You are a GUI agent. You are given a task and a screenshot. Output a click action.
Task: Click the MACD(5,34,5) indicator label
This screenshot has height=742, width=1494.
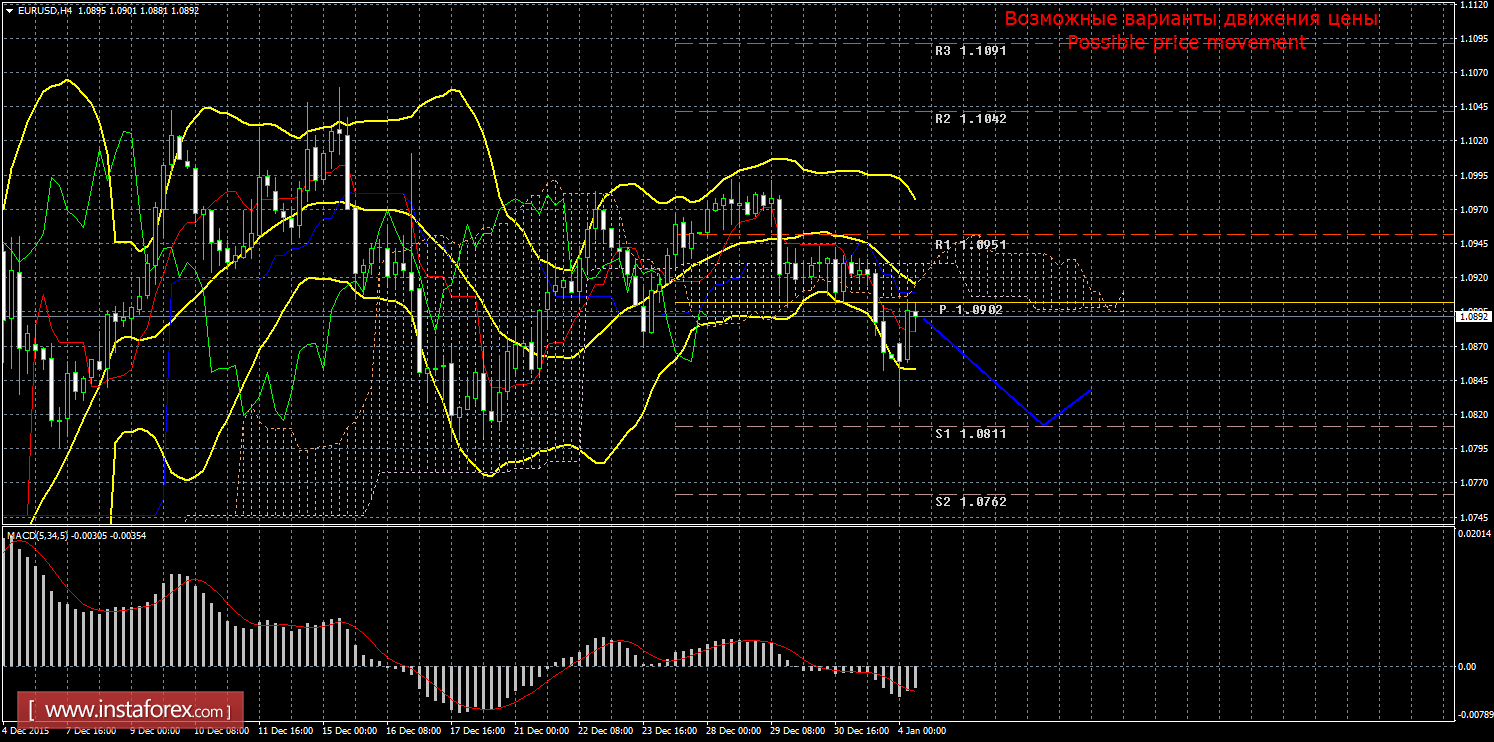(x=38, y=536)
